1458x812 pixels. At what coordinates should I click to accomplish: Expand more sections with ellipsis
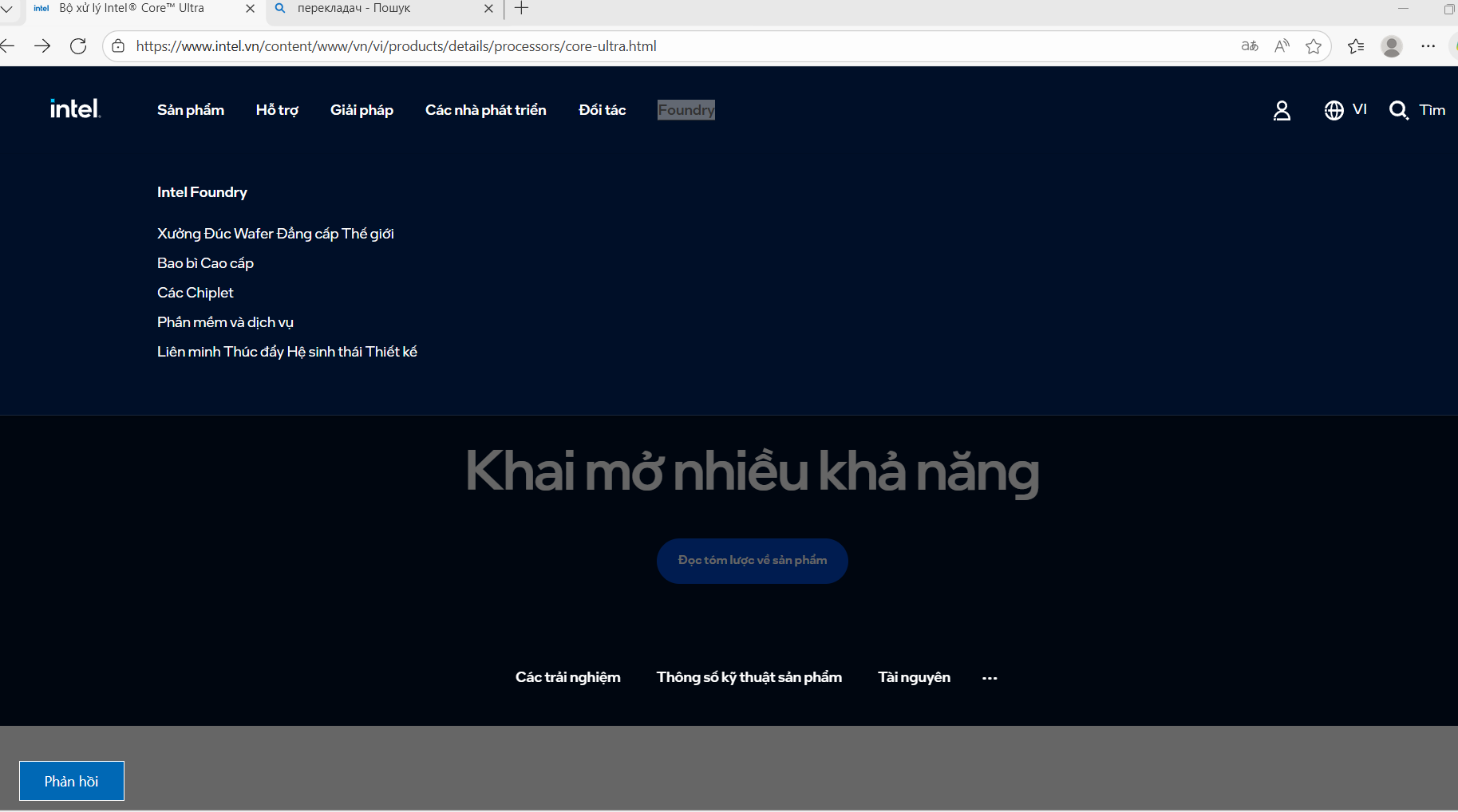990,678
